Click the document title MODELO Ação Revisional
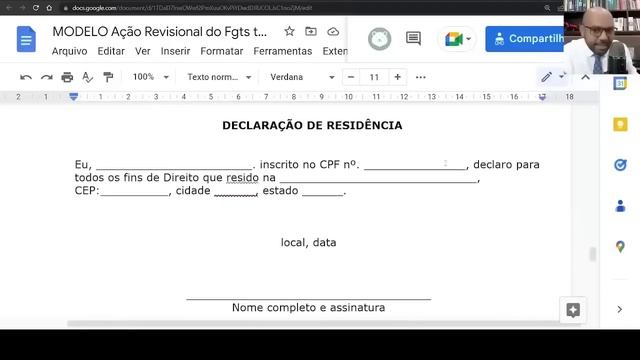The width and height of the screenshot is (640, 360). click(160, 31)
